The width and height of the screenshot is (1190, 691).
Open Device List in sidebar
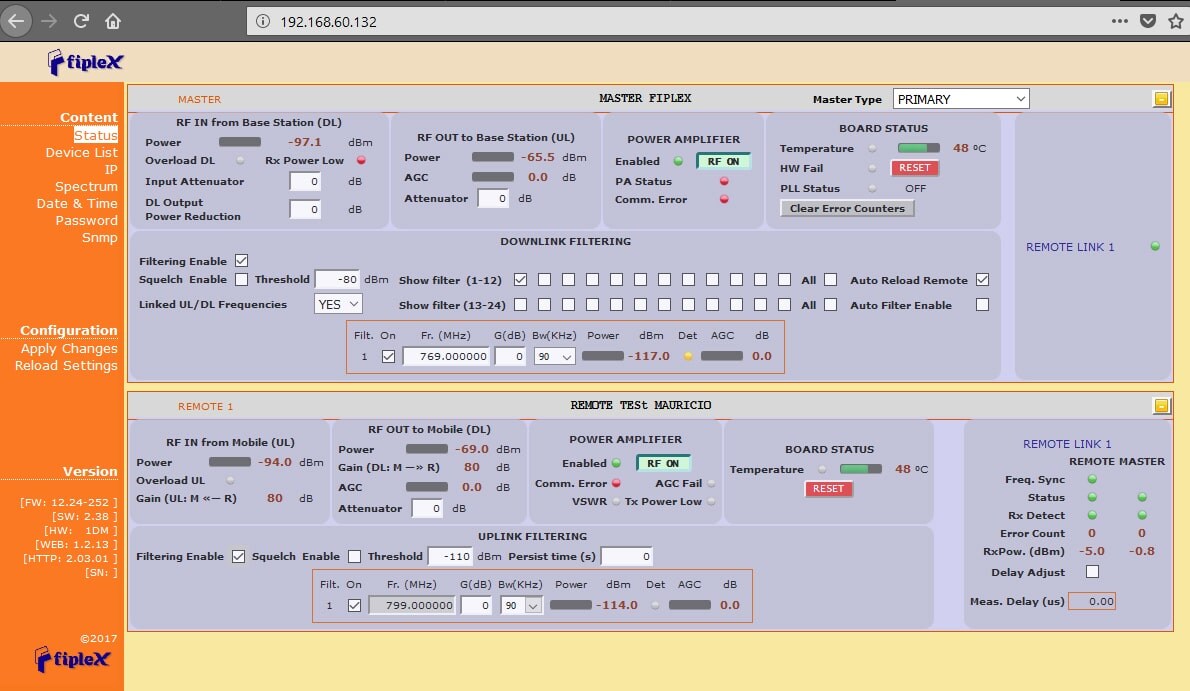pos(81,153)
